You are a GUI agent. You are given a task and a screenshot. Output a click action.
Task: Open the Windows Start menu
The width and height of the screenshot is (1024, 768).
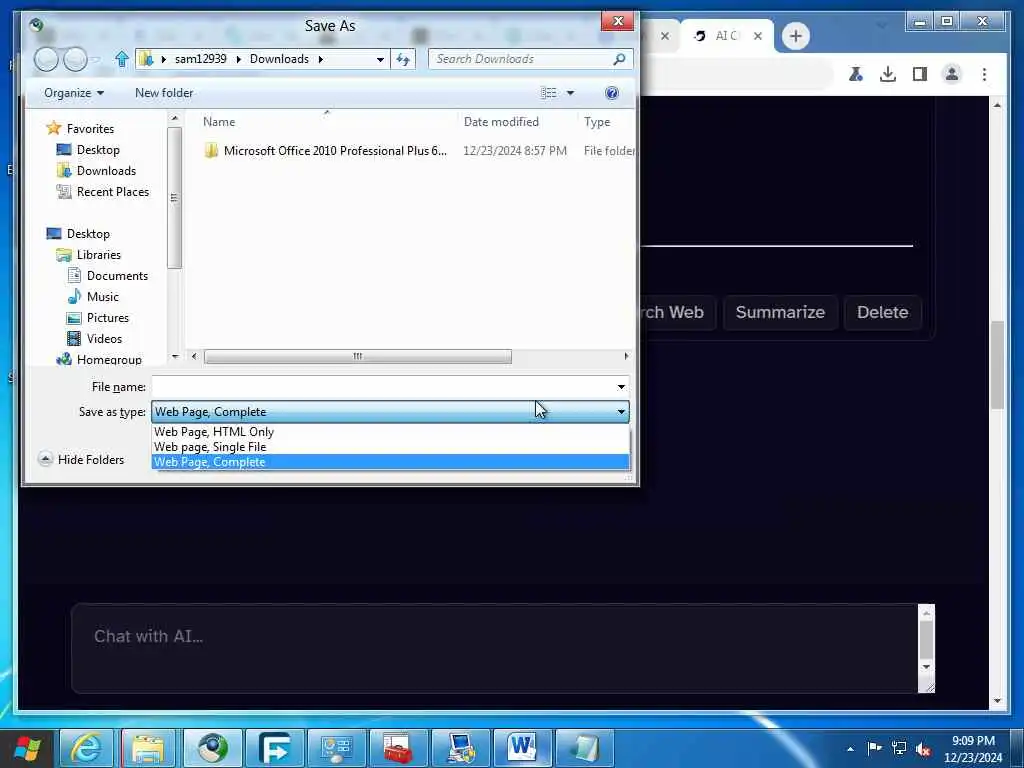tap(27, 748)
